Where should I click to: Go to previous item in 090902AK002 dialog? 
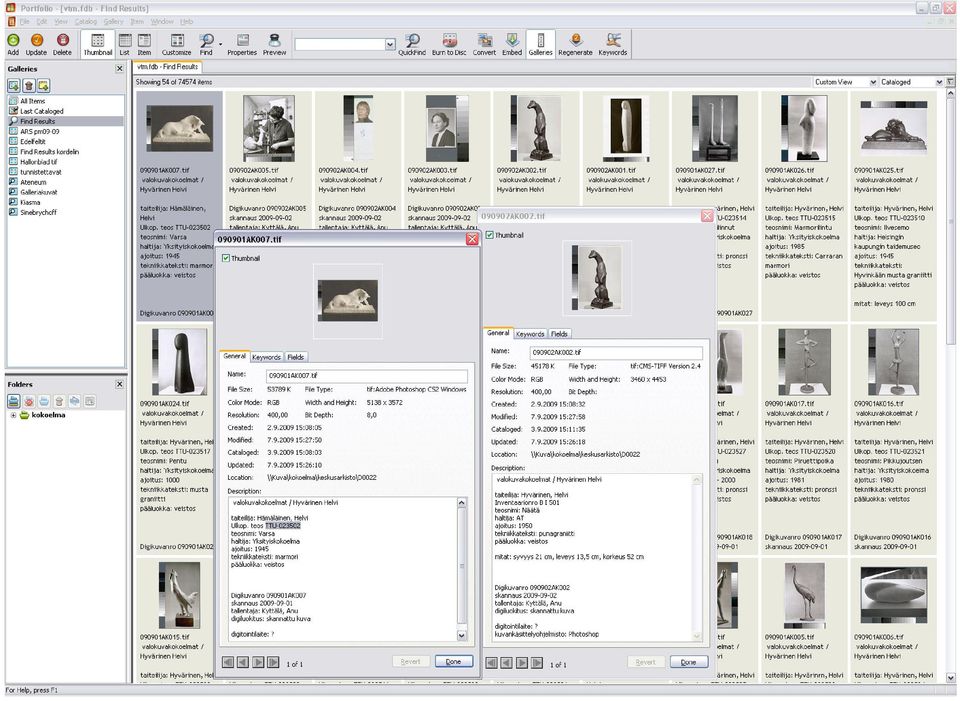[506, 663]
